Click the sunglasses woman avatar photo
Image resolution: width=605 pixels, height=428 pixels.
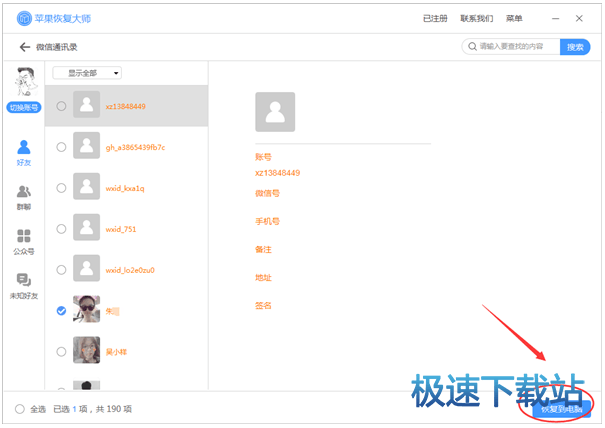(86, 309)
